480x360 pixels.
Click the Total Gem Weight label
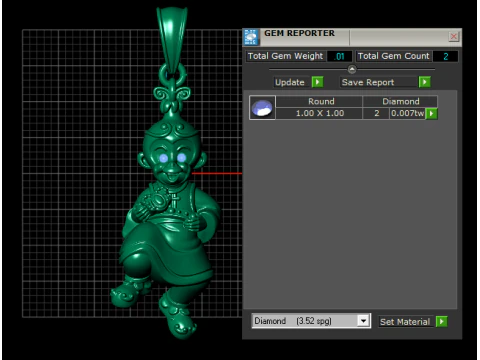point(285,56)
